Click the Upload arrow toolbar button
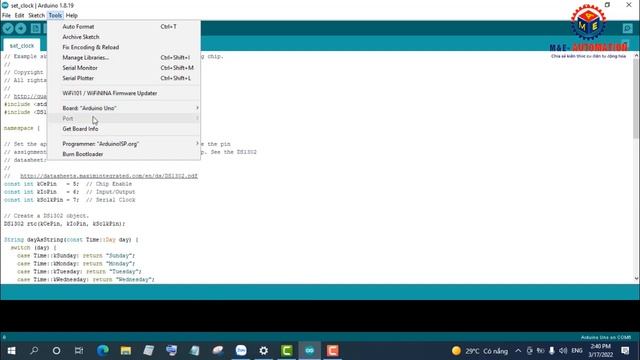Image resolution: width=640 pixels, height=360 pixels. 21,28
